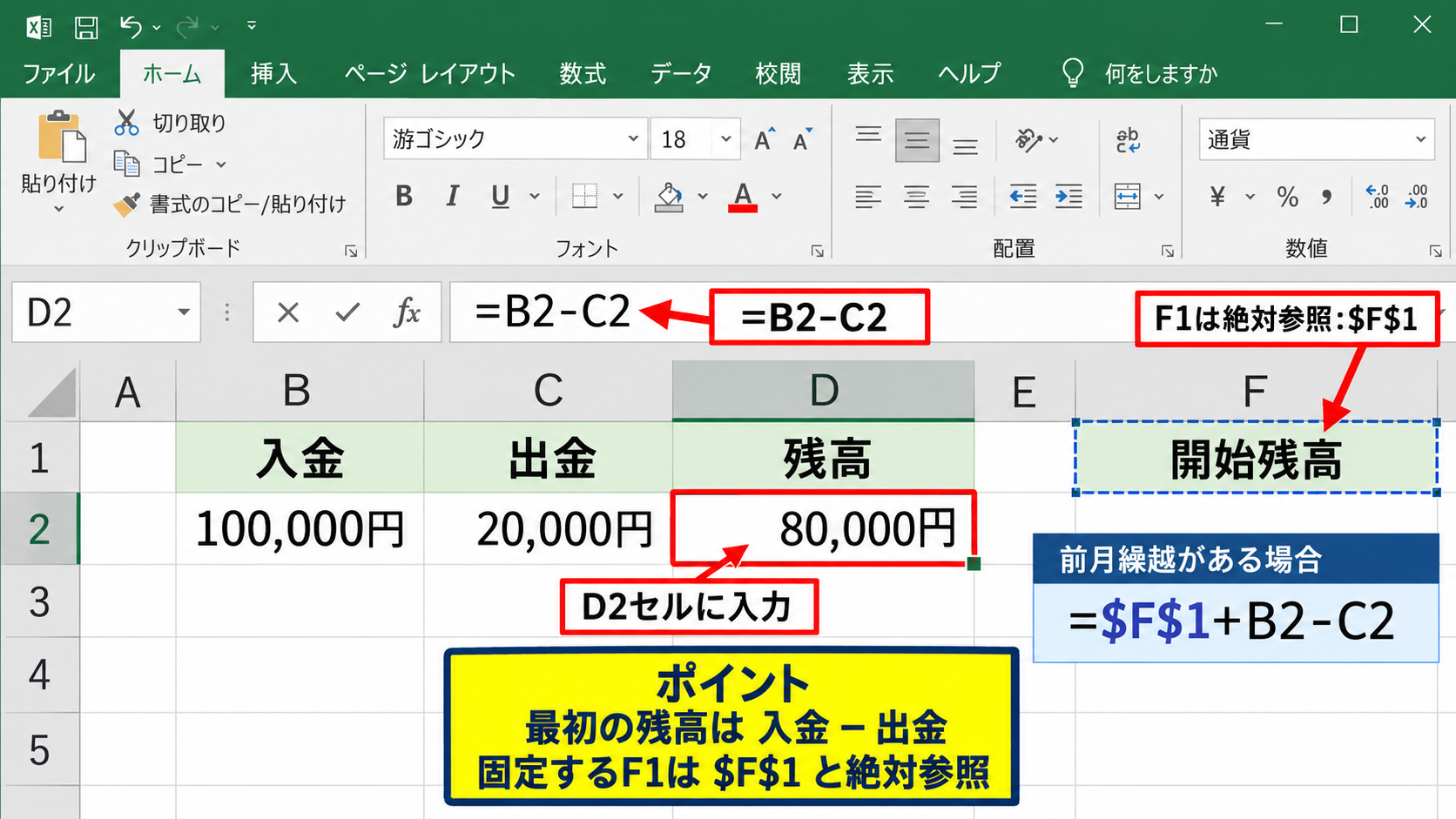
Task: Open the 游ゴシック font name dropdown
Action: 633,139
